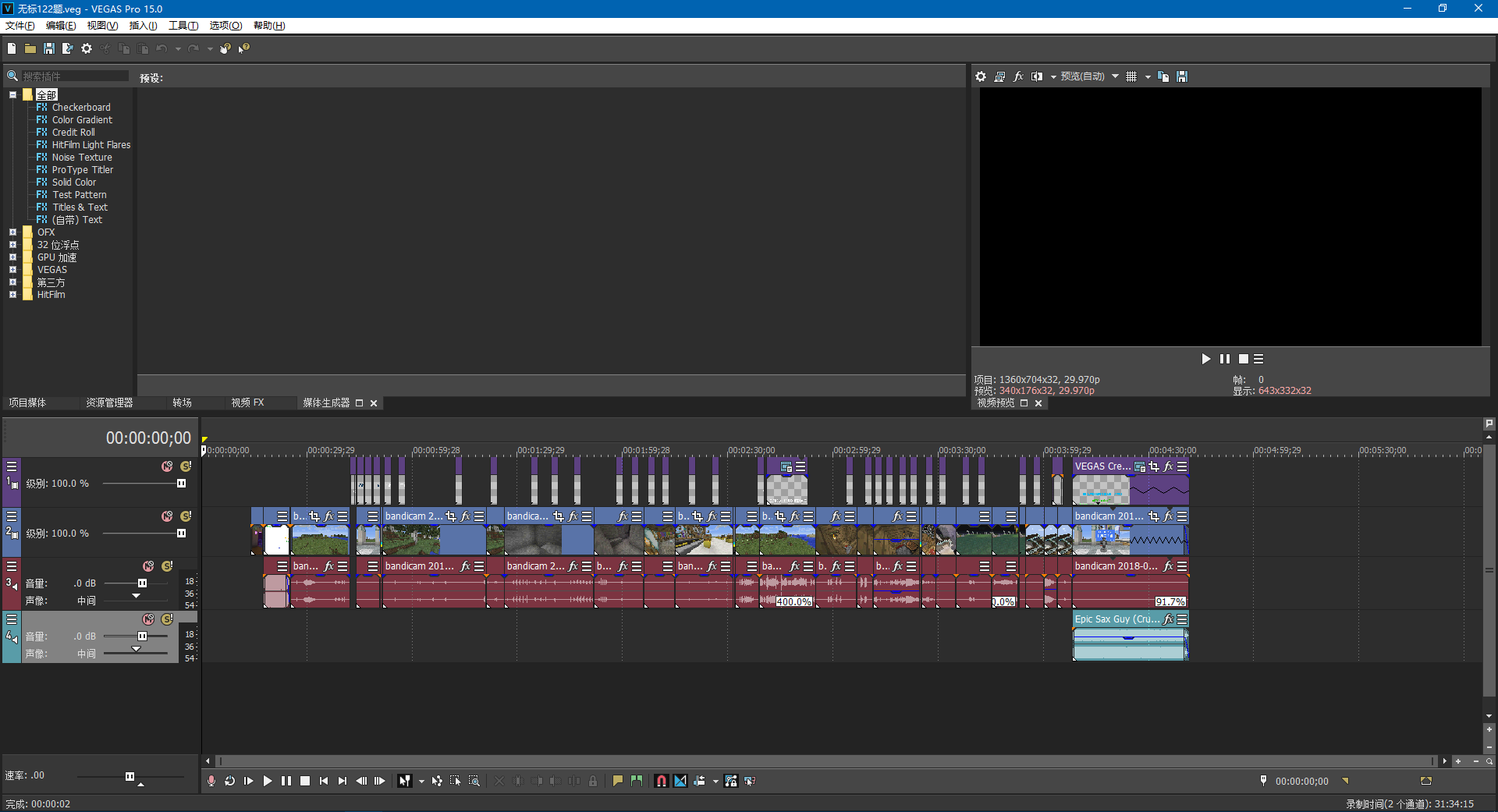
Task: Save the project with floppy disk icon
Action: pos(49,48)
